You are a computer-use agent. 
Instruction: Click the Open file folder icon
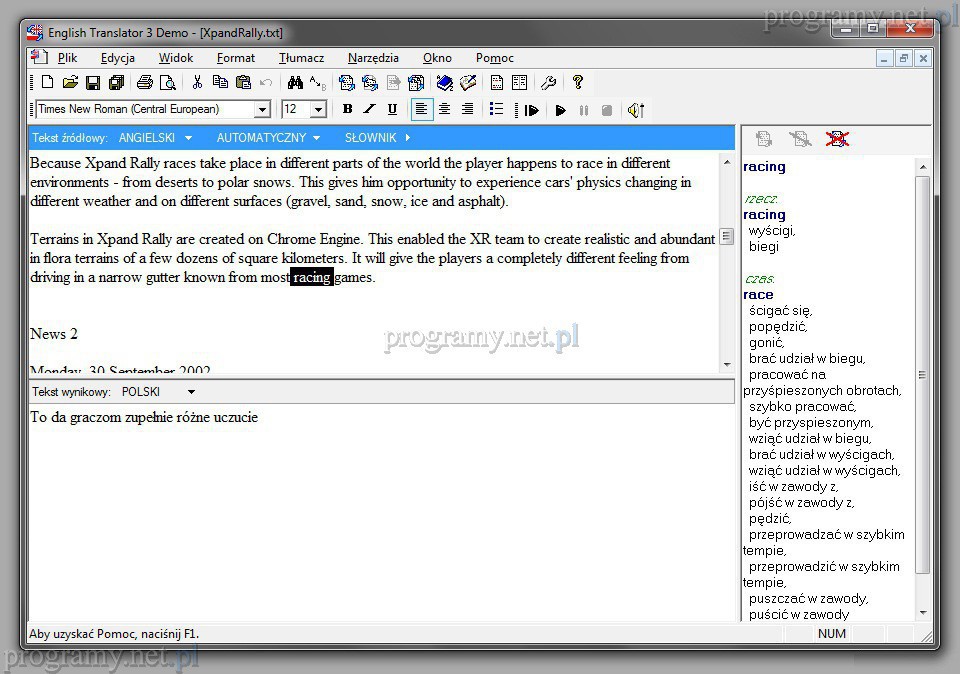tap(70, 83)
